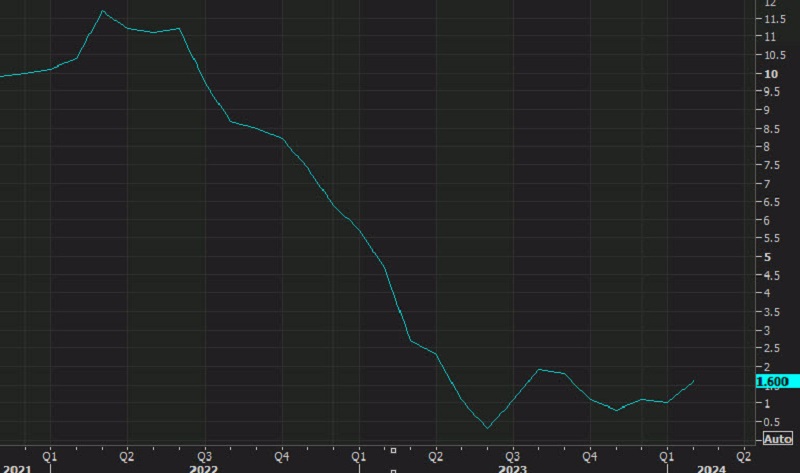Click the upper small square handle on time axis
This screenshot has width=800, height=473.
(393, 450)
